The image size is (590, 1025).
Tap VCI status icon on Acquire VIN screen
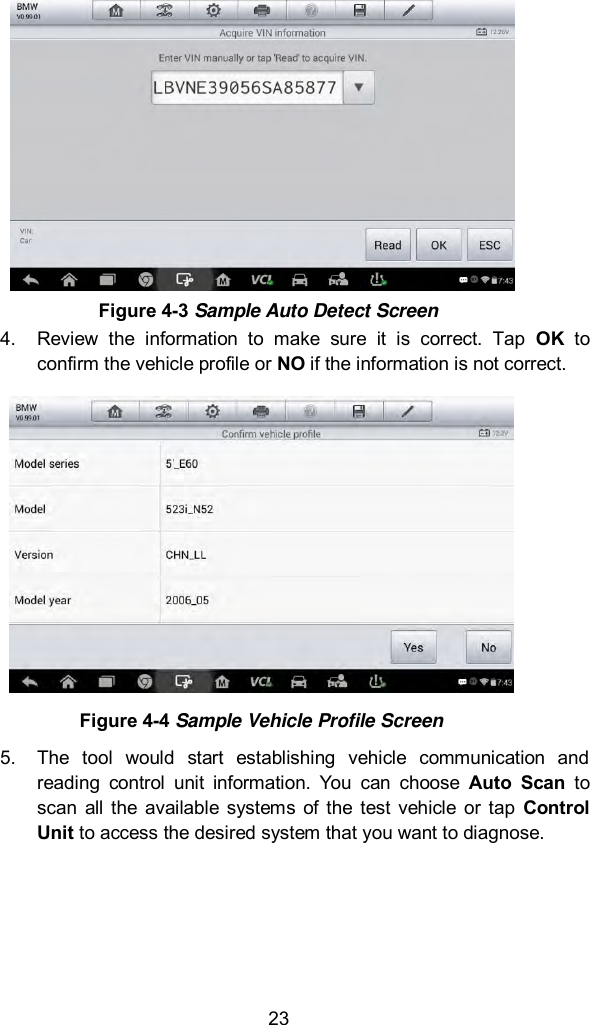pyautogui.click(x=262, y=280)
